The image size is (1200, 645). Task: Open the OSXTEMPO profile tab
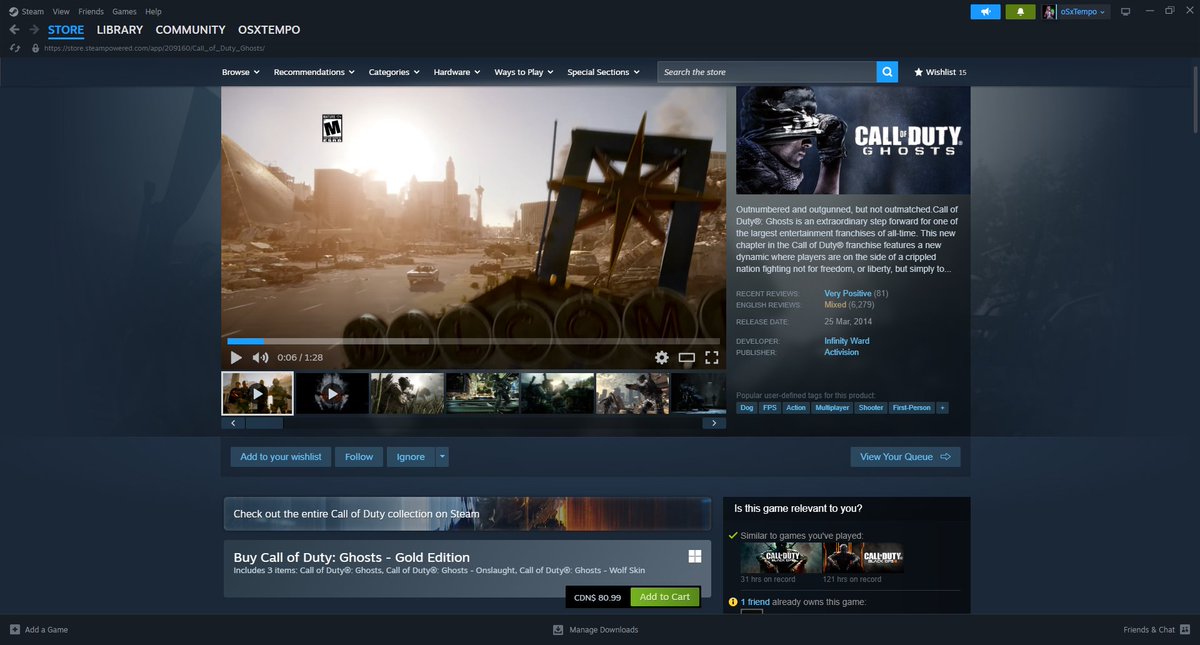coord(269,30)
